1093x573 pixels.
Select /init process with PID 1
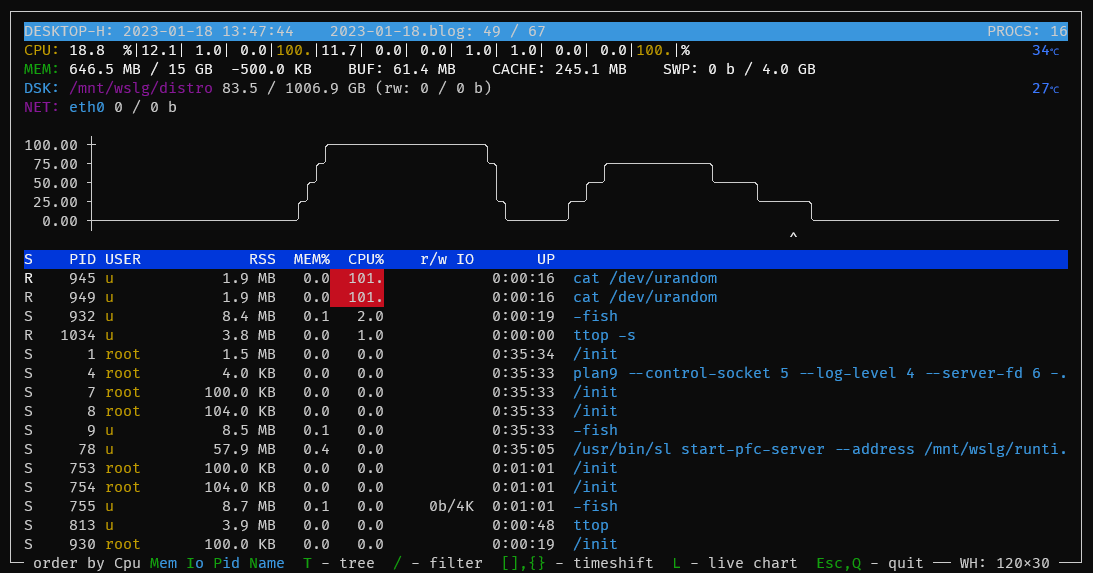pos(546,354)
